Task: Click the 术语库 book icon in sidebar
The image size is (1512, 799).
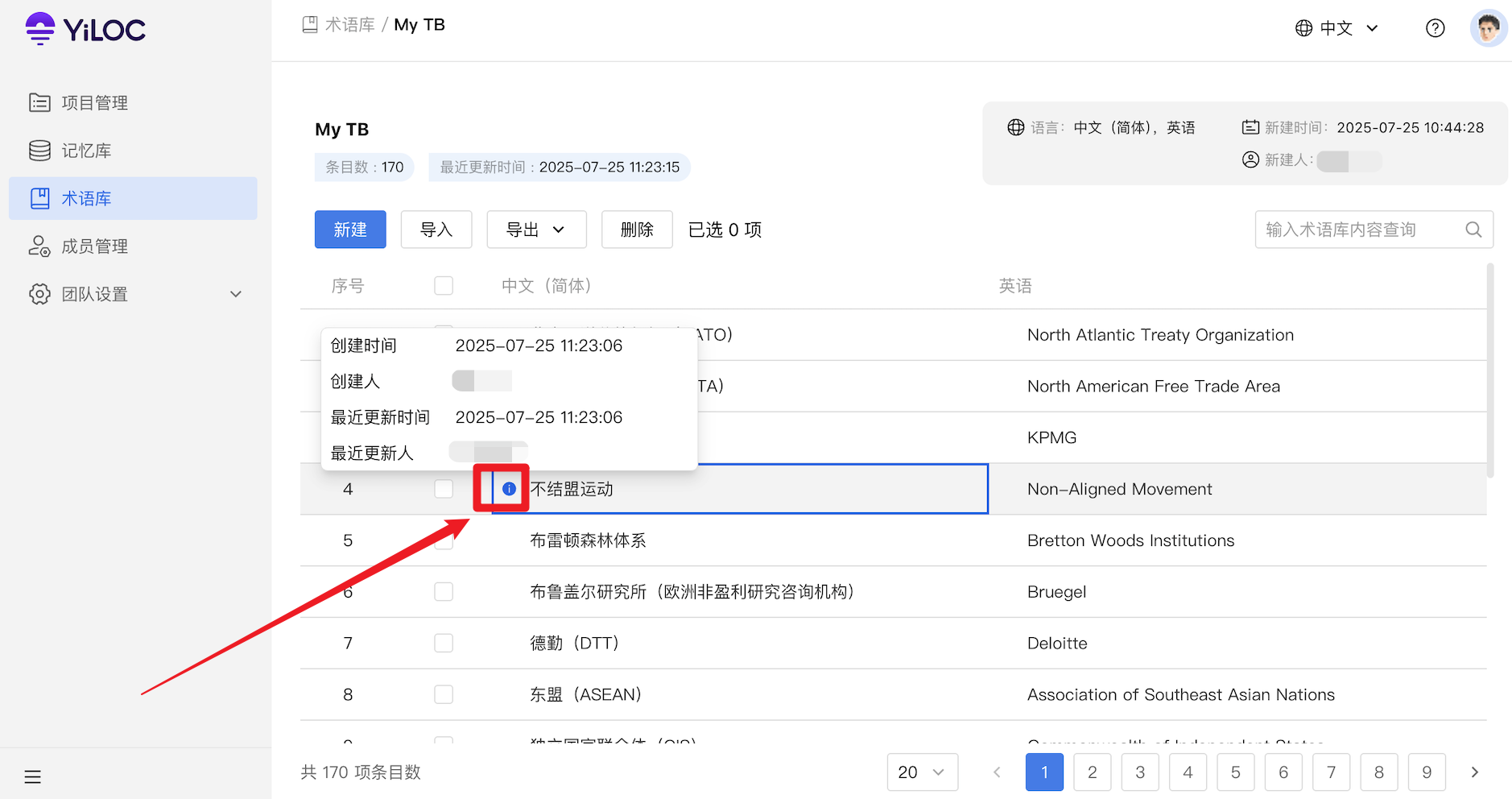Action: 39,198
